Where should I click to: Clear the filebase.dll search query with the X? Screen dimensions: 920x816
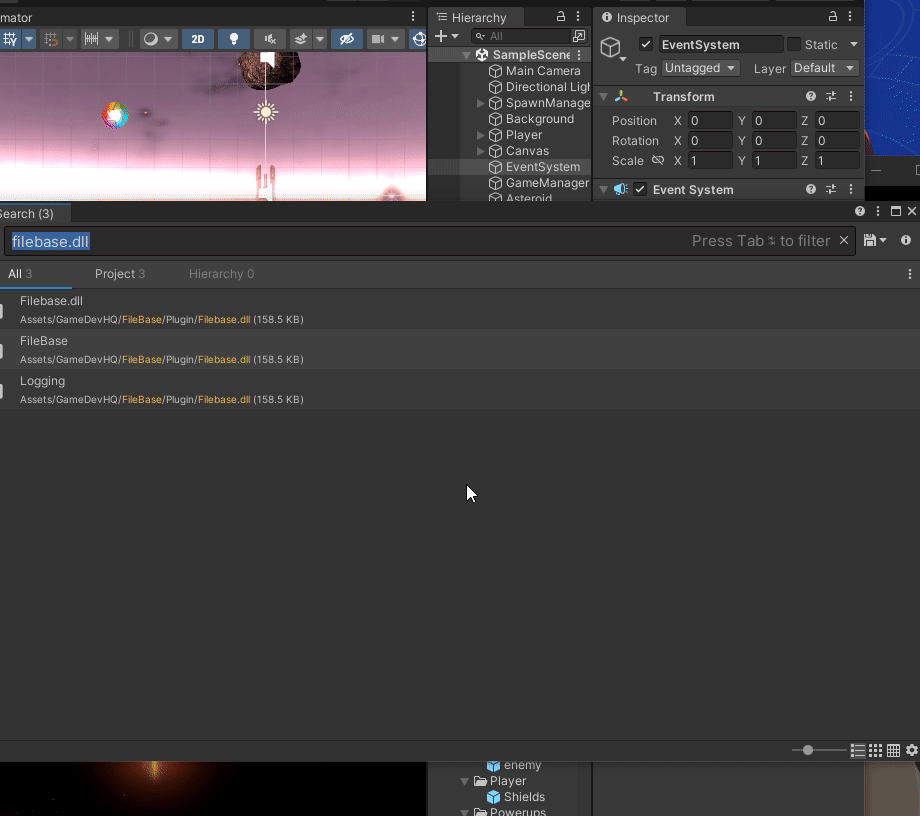click(x=843, y=241)
